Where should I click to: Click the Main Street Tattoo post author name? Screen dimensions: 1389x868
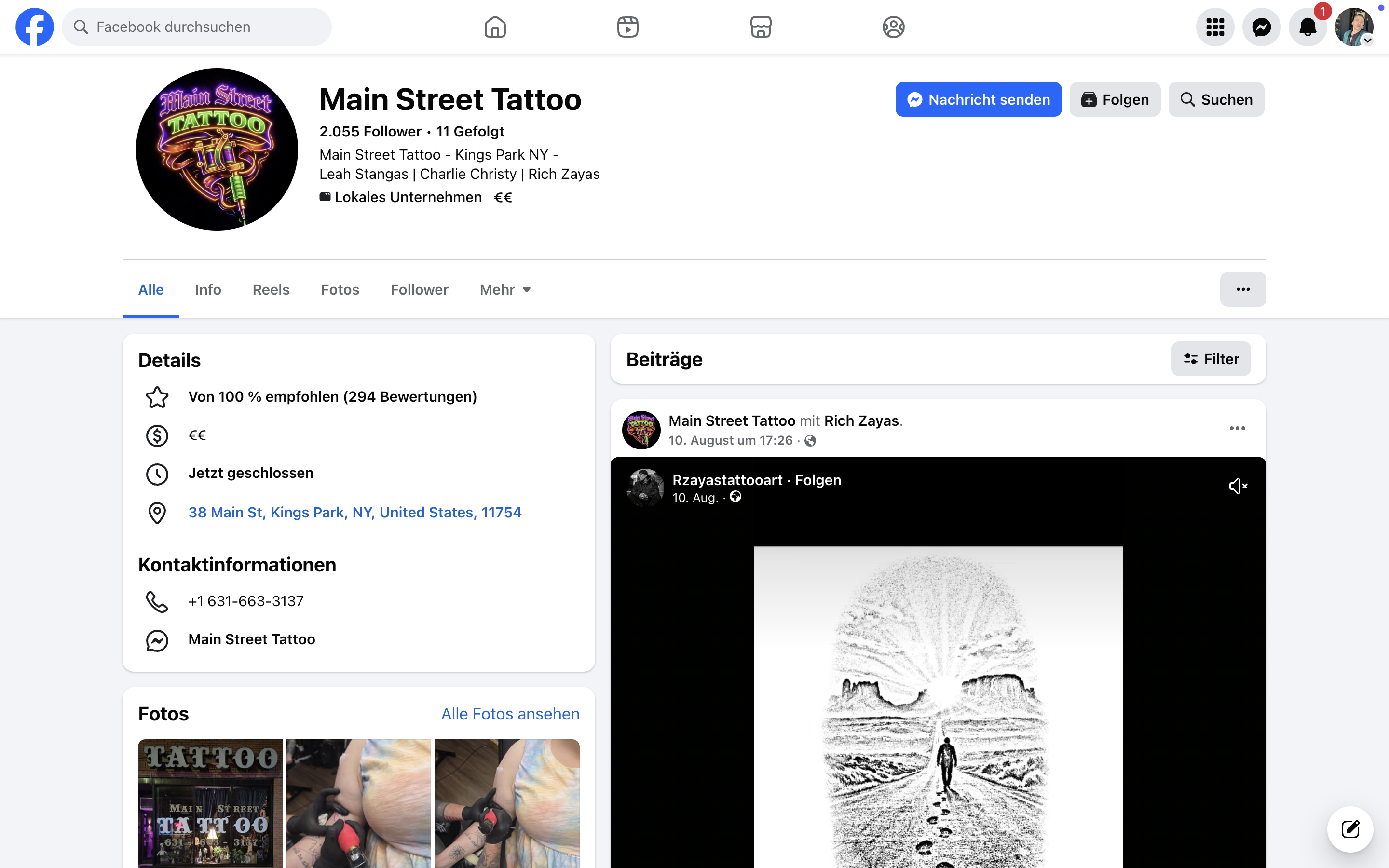pos(732,421)
